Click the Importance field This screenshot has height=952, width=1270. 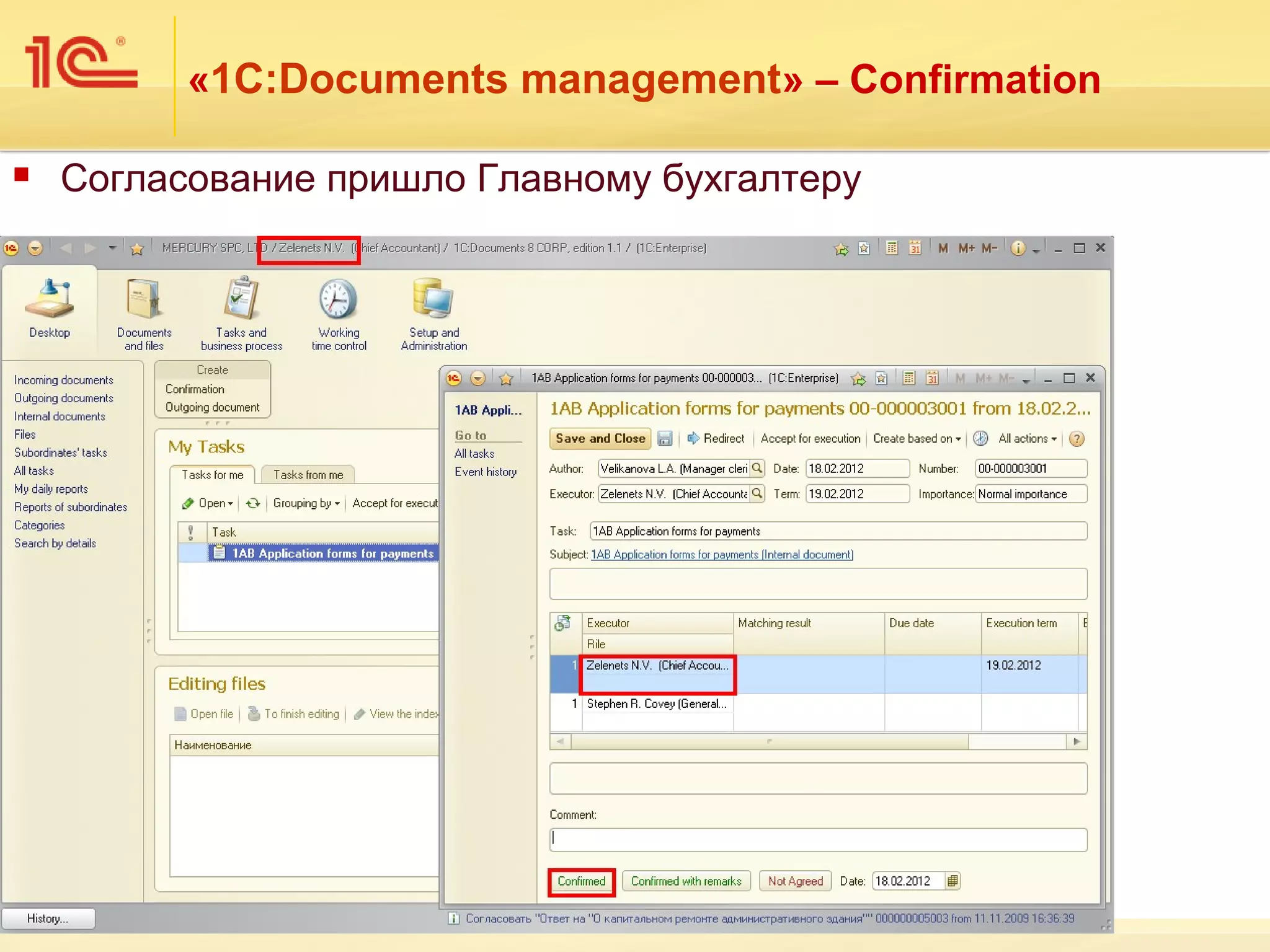pyautogui.click(x=1031, y=494)
